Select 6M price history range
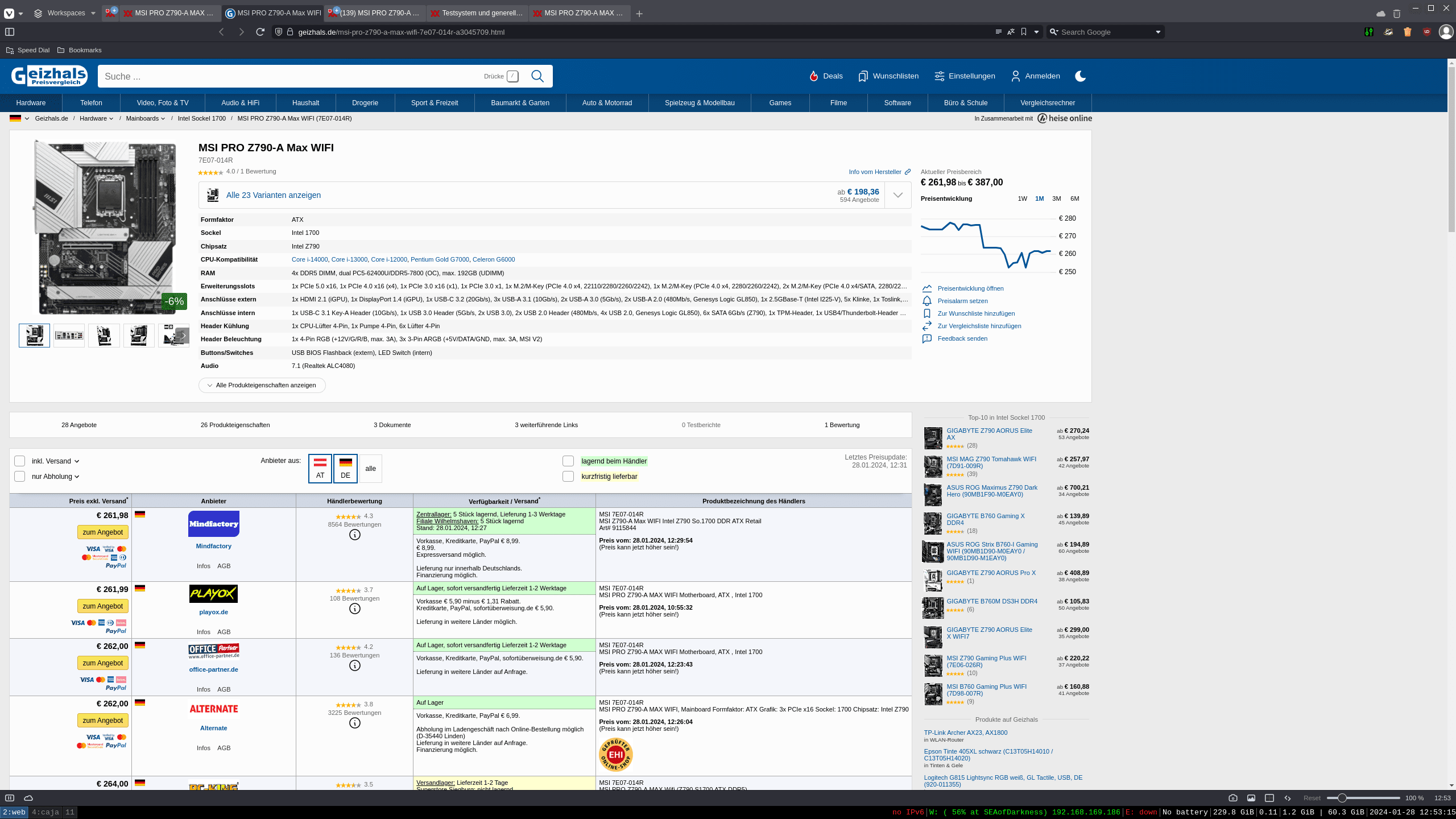 (x=1075, y=198)
